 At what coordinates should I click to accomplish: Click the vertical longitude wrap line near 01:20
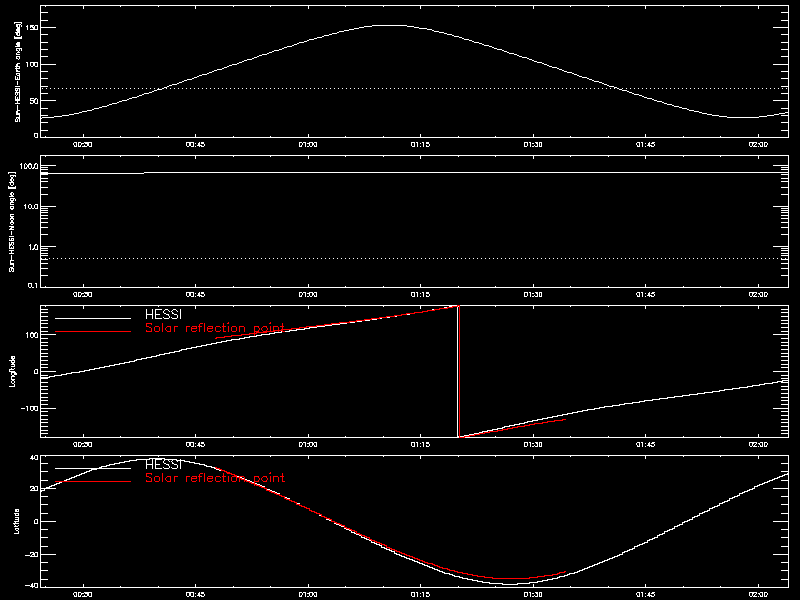pyautogui.click(x=458, y=371)
